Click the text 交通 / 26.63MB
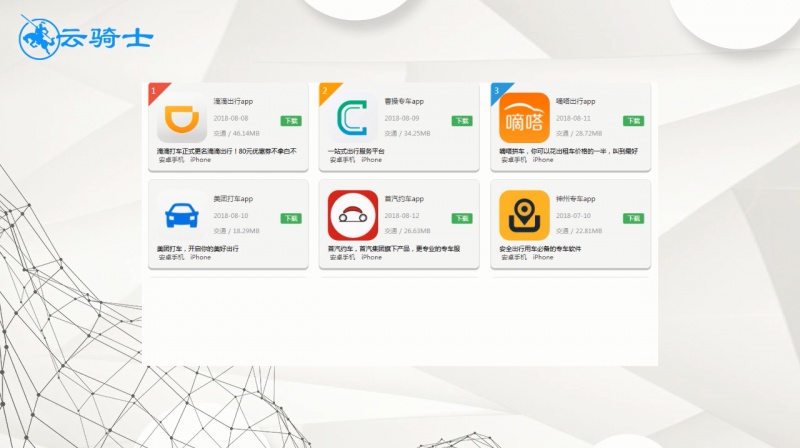800x448 pixels. pyautogui.click(x=407, y=231)
